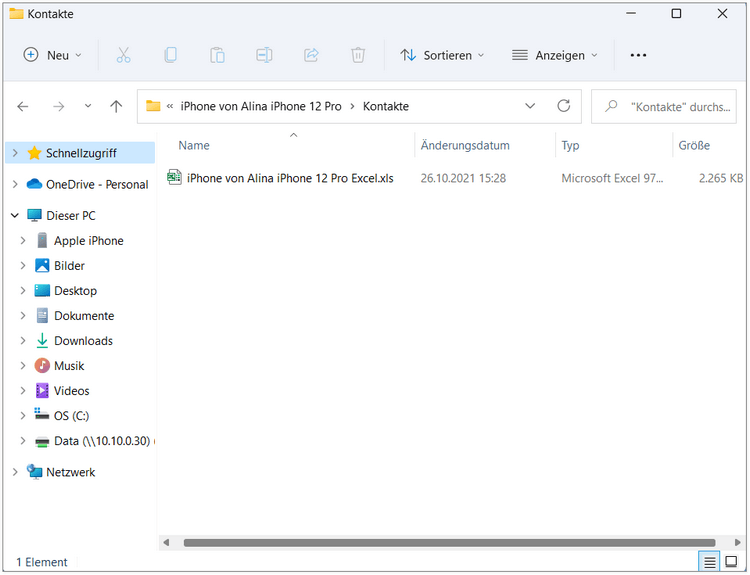Click the horizontal scrollbar thumb
The image size is (750, 575).
[450, 542]
